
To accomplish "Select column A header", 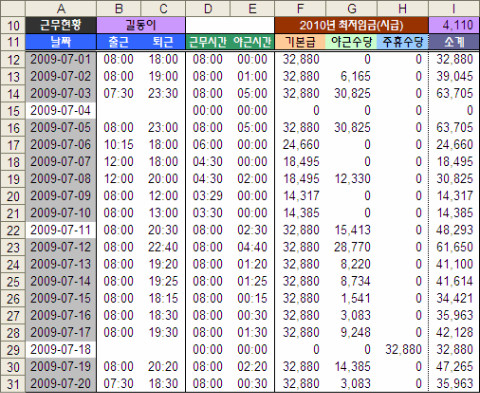I will (61, 9).
